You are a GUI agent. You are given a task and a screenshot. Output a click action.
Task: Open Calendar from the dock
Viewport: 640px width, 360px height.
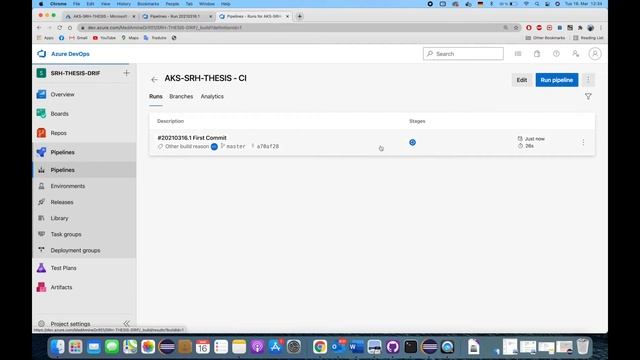pyautogui.click(x=202, y=347)
